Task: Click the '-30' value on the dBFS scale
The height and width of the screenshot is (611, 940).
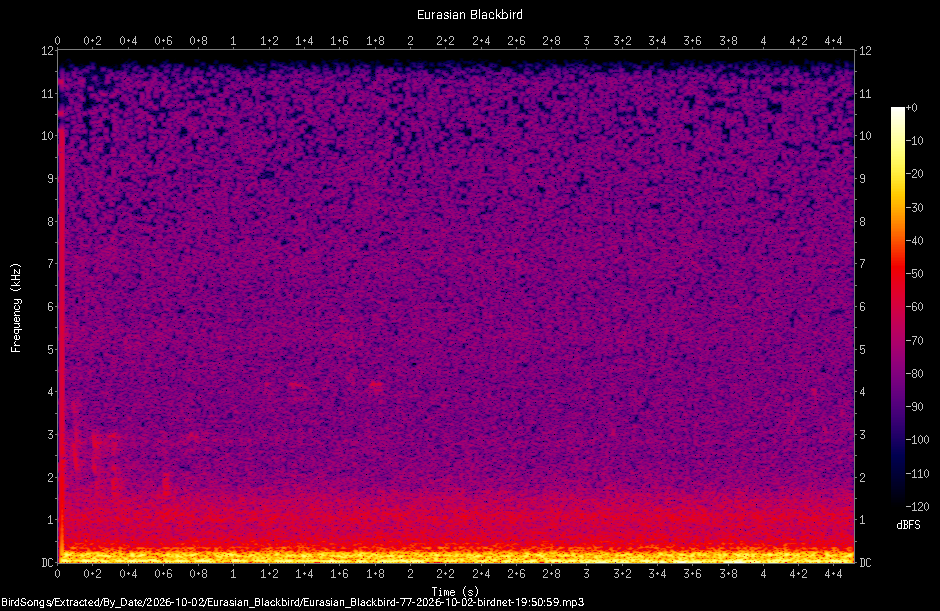Action: pyautogui.click(x=915, y=207)
